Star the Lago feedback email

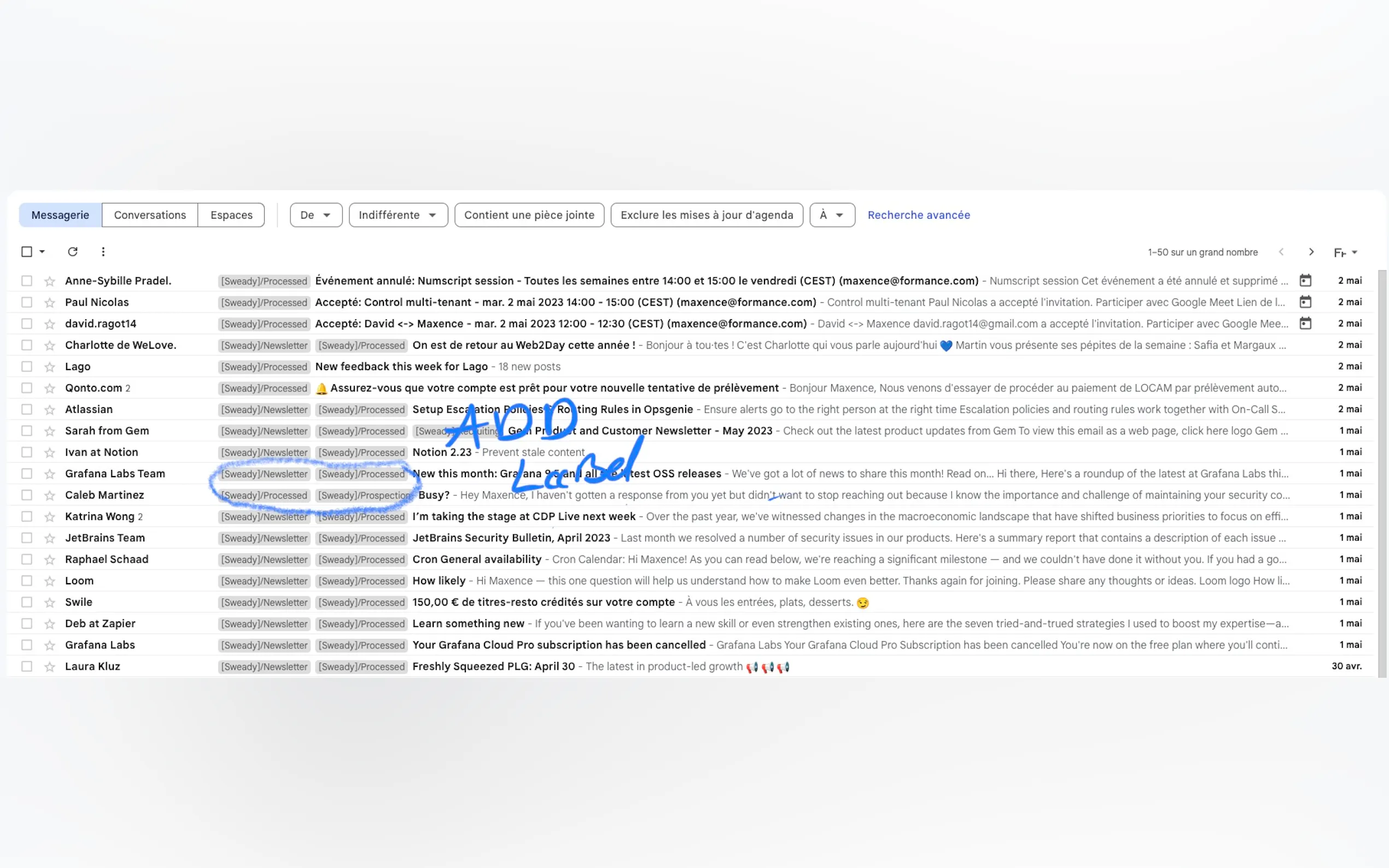pyautogui.click(x=50, y=366)
